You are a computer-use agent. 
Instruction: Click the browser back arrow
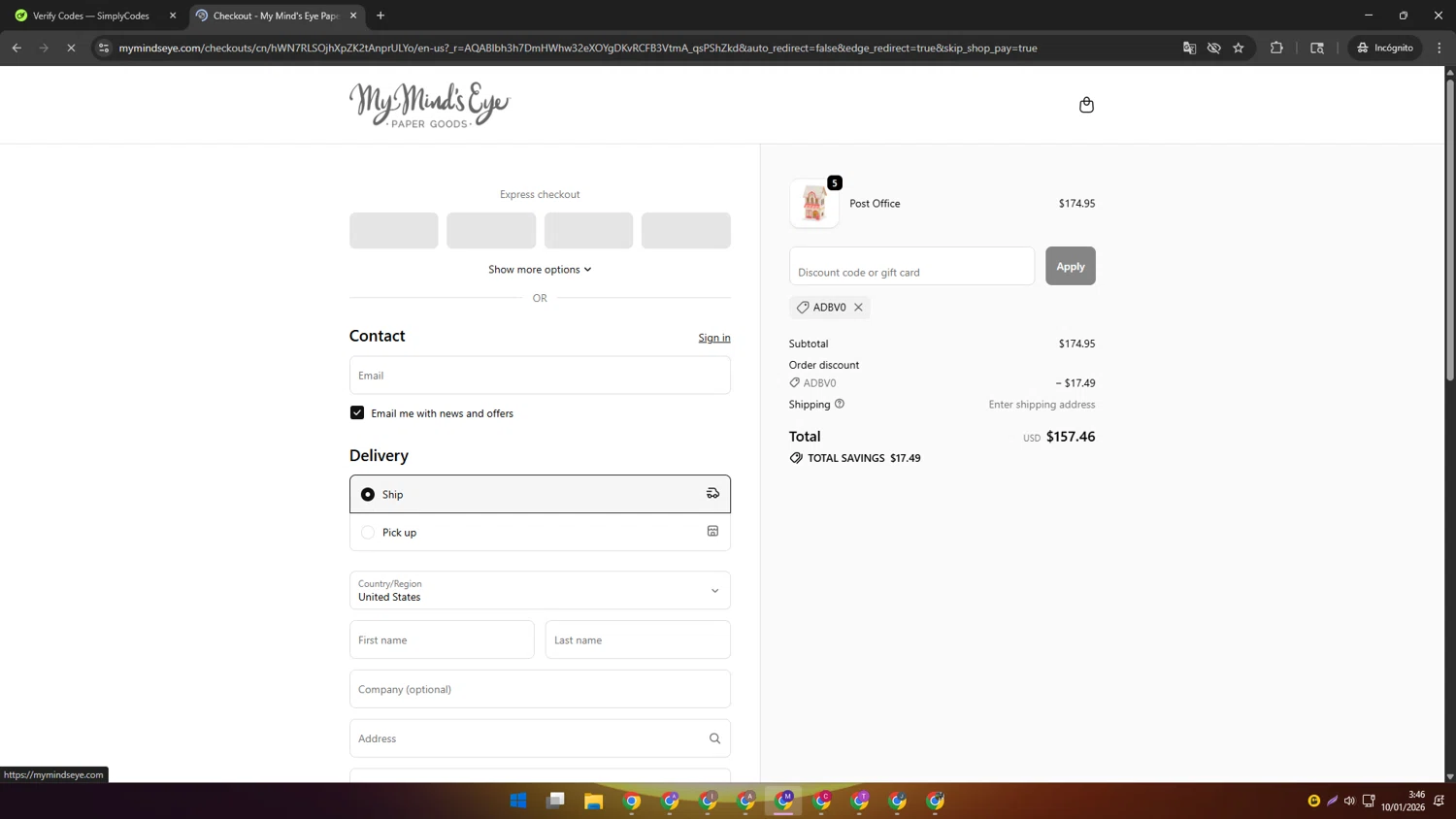click(17, 48)
